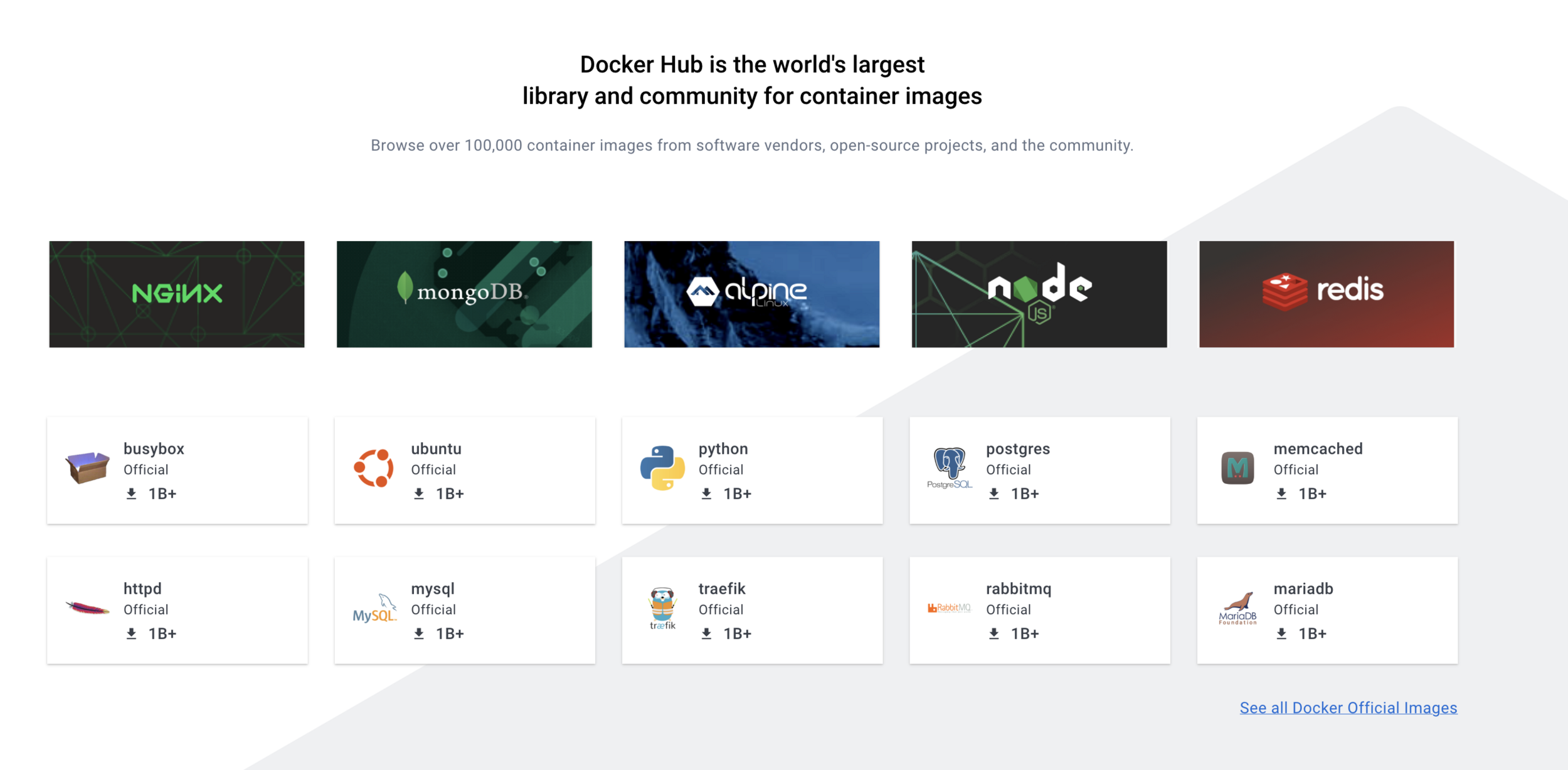1568x770 pixels.
Task: Click the RabbitMQ orange logo
Action: point(949,607)
